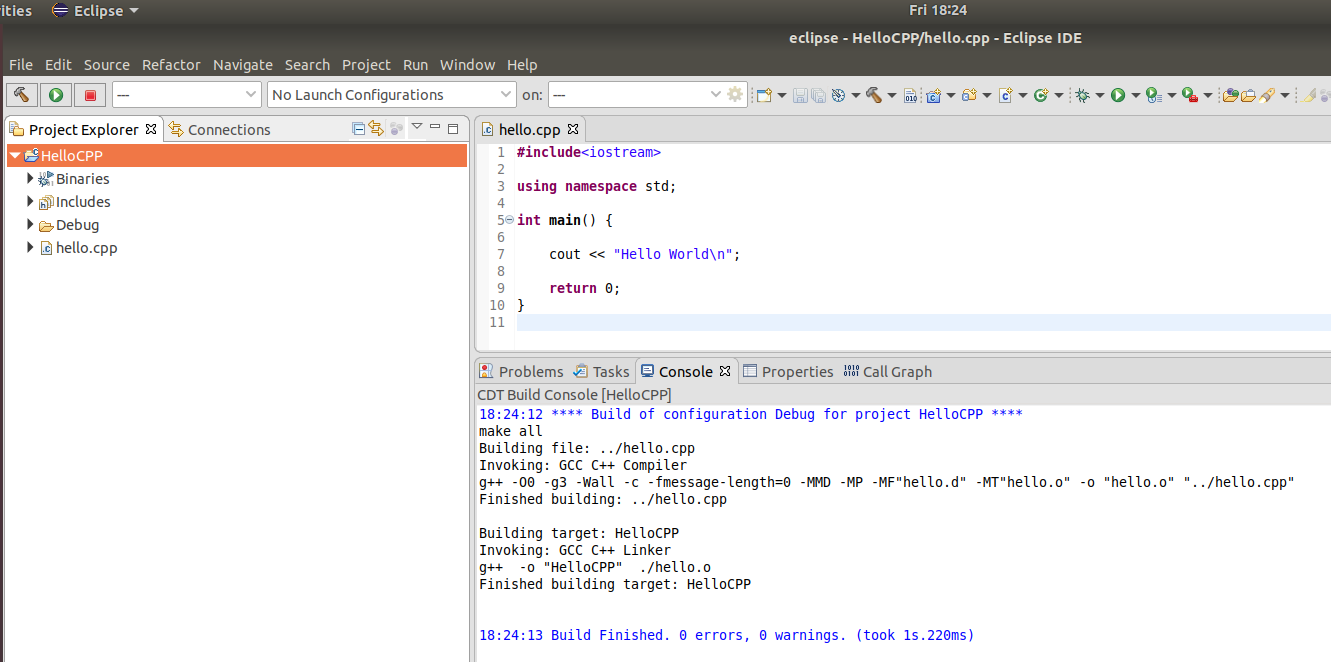Open the Build hammer dropdown arrow

click(x=892, y=95)
